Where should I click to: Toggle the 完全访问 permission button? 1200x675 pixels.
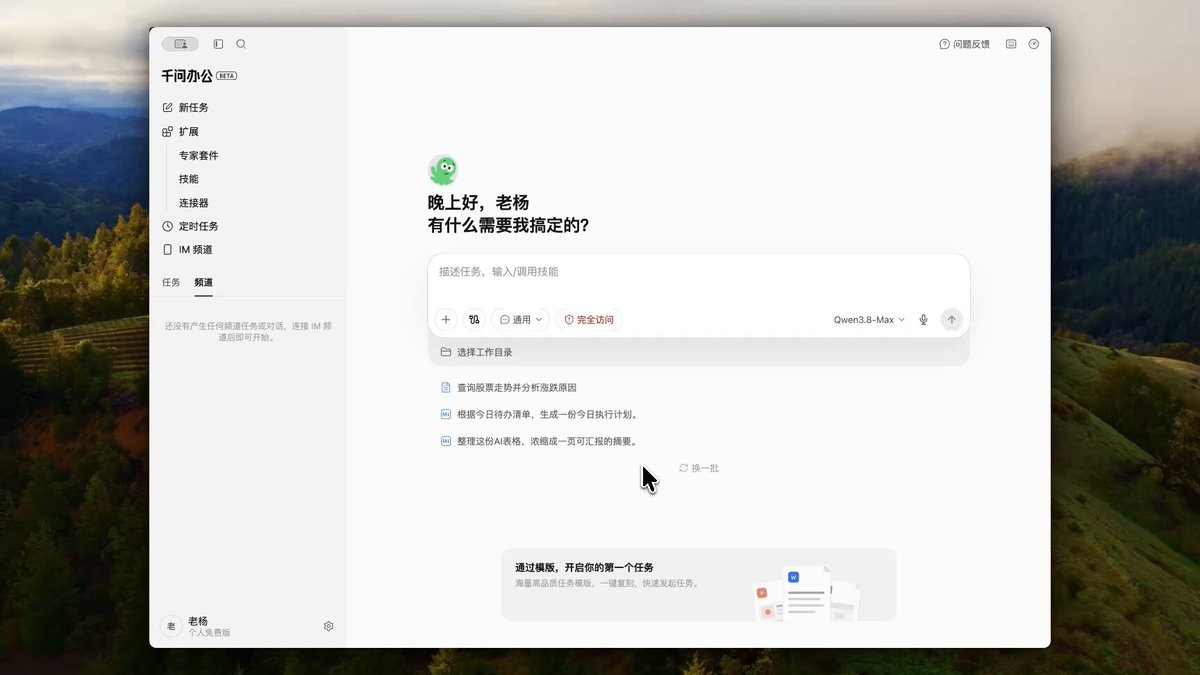(589, 320)
